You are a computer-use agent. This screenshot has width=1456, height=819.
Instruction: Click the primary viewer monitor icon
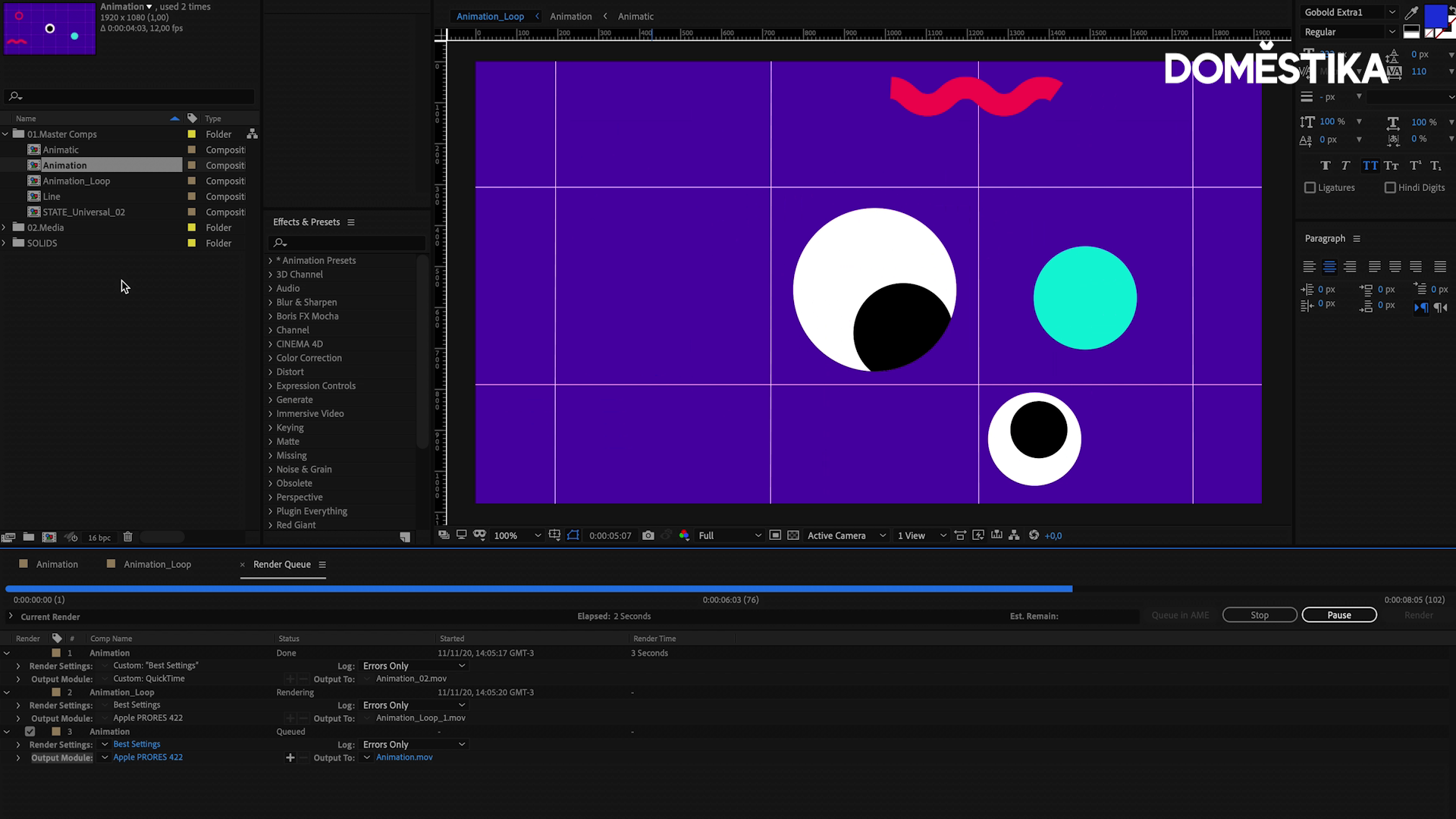(461, 535)
